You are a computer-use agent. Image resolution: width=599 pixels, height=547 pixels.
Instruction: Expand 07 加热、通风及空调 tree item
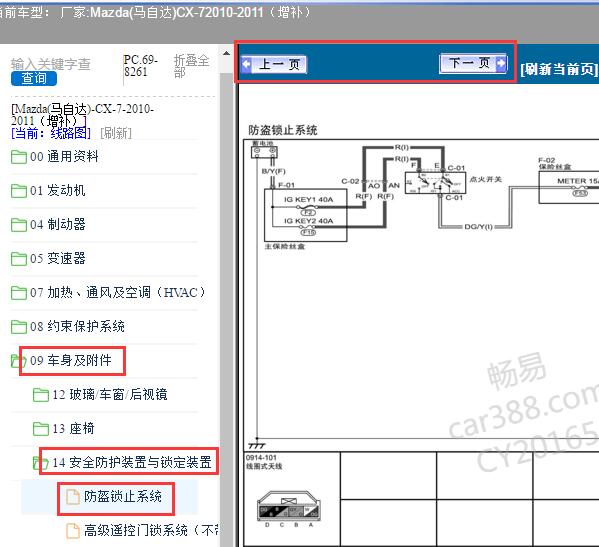point(117,292)
